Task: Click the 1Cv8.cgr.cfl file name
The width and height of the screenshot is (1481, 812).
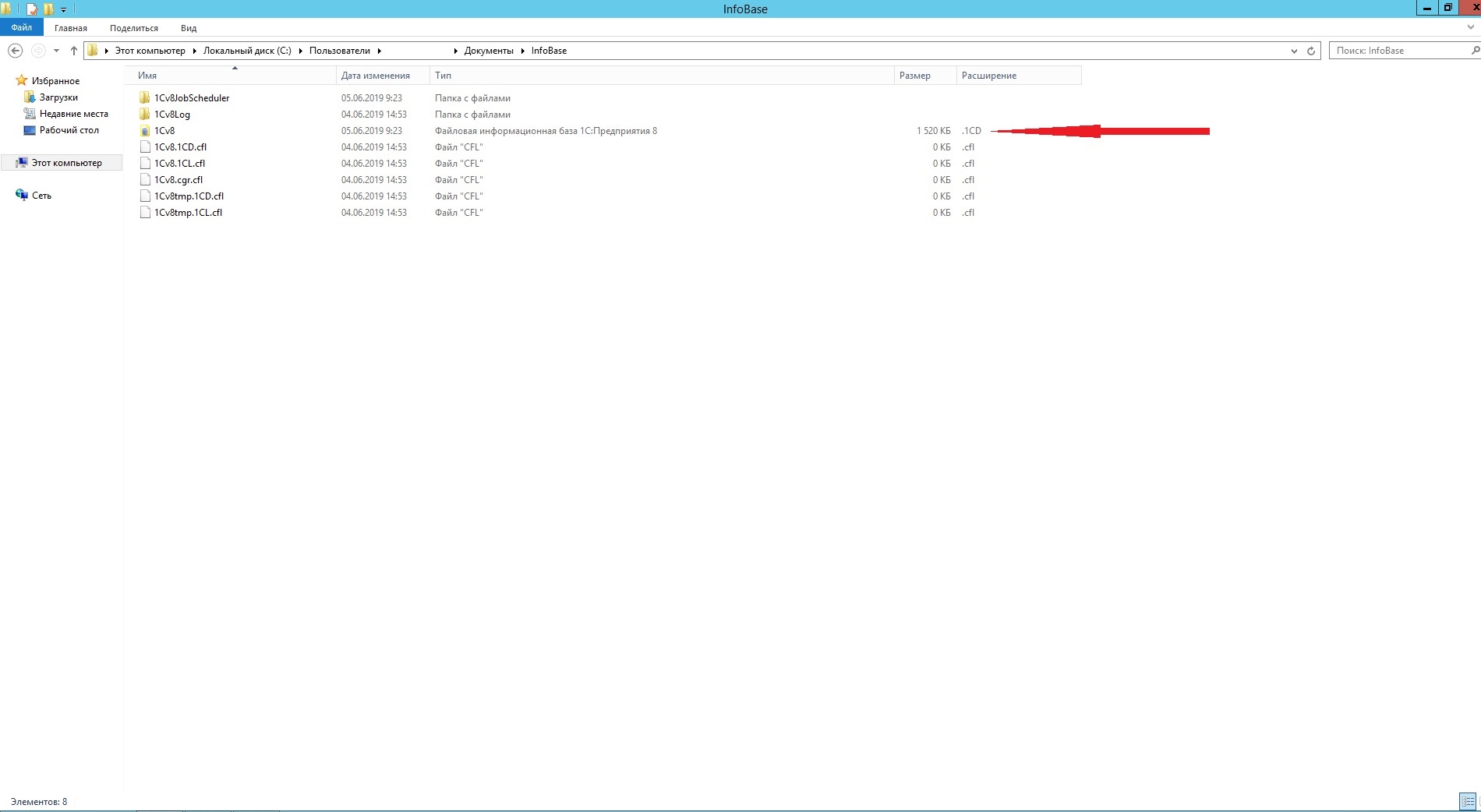Action: pyautogui.click(x=178, y=180)
